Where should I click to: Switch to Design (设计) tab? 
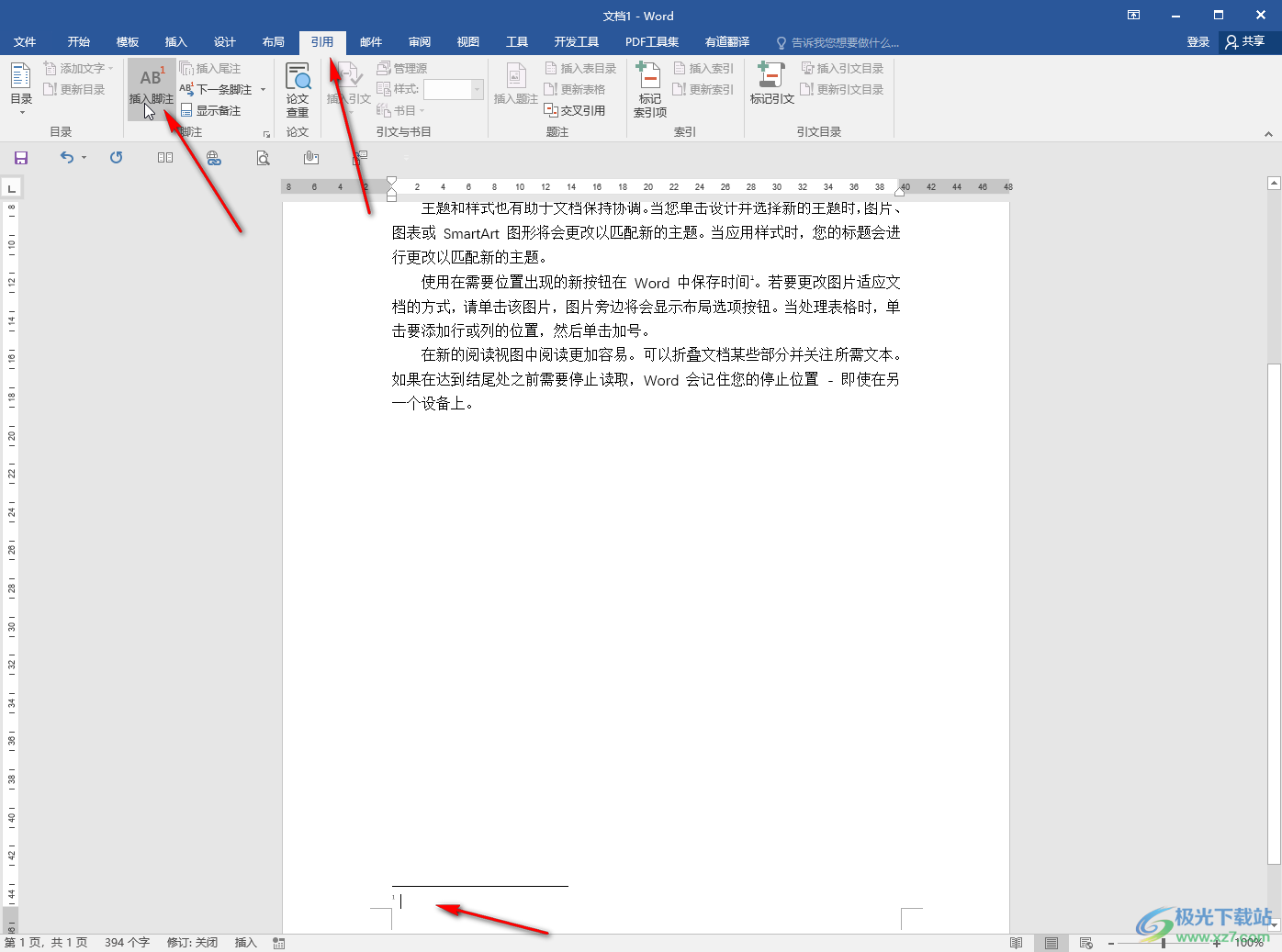coord(224,42)
